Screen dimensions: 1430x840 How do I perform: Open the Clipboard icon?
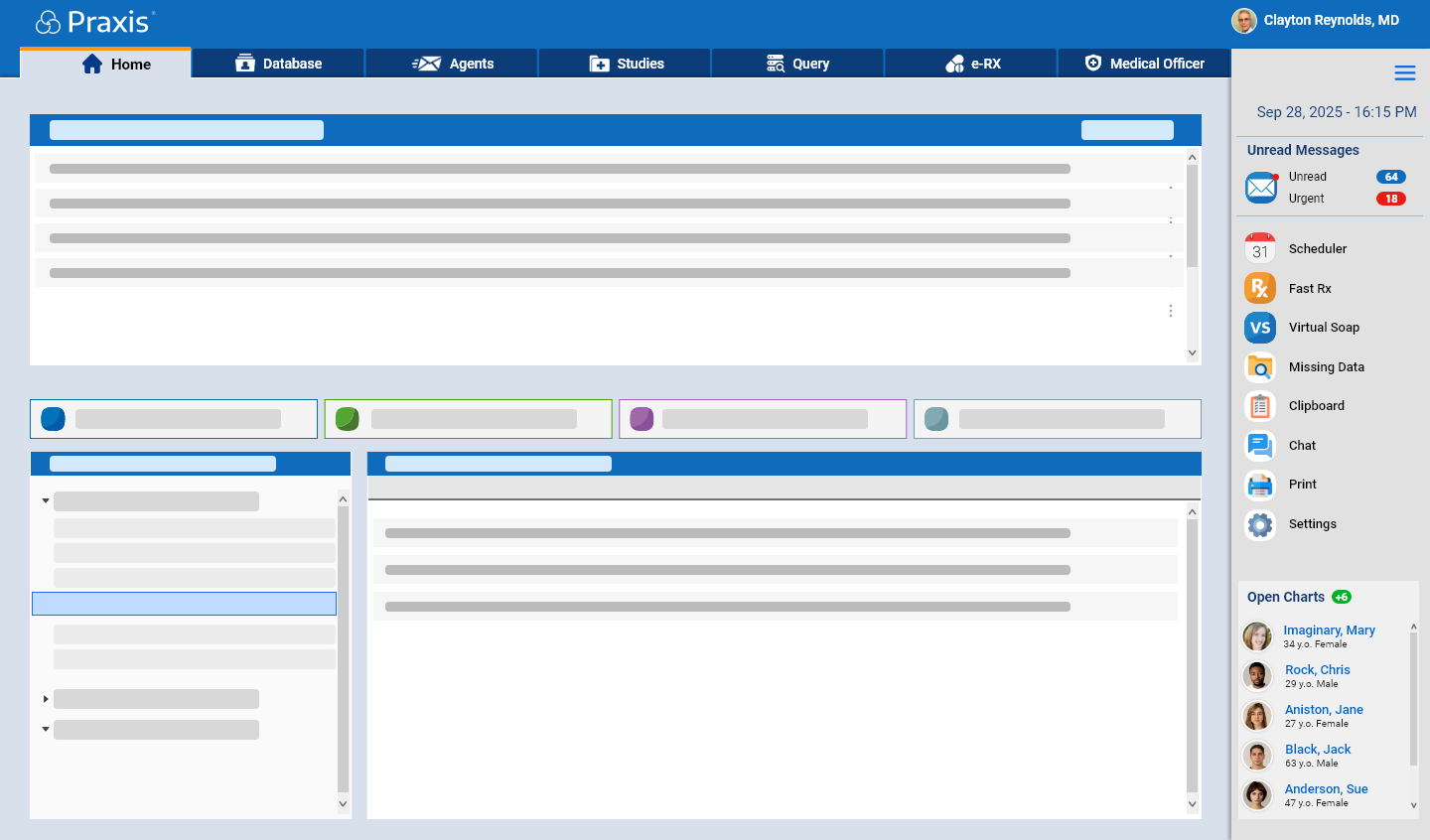[x=1260, y=405]
